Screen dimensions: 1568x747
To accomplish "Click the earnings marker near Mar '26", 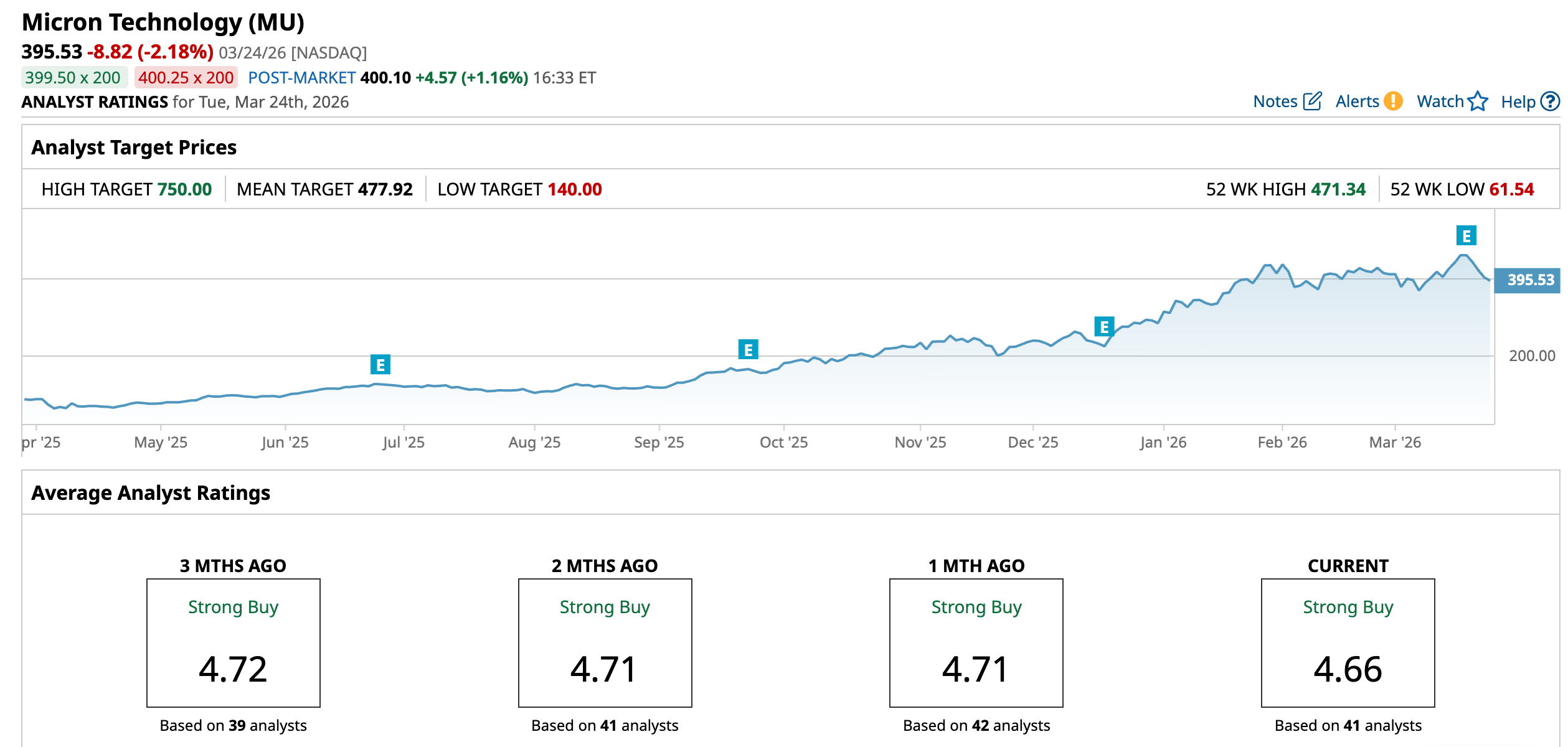I will [1466, 236].
